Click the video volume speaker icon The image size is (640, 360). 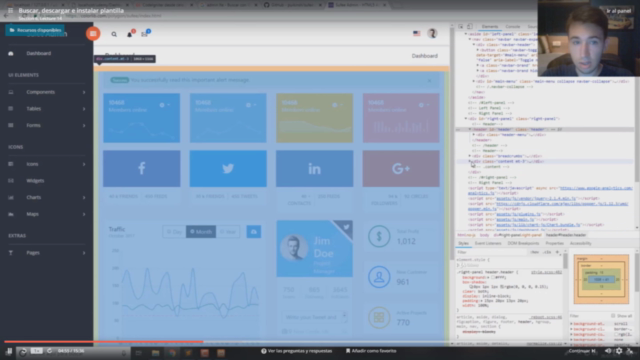pyautogui.click(x=608, y=351)
